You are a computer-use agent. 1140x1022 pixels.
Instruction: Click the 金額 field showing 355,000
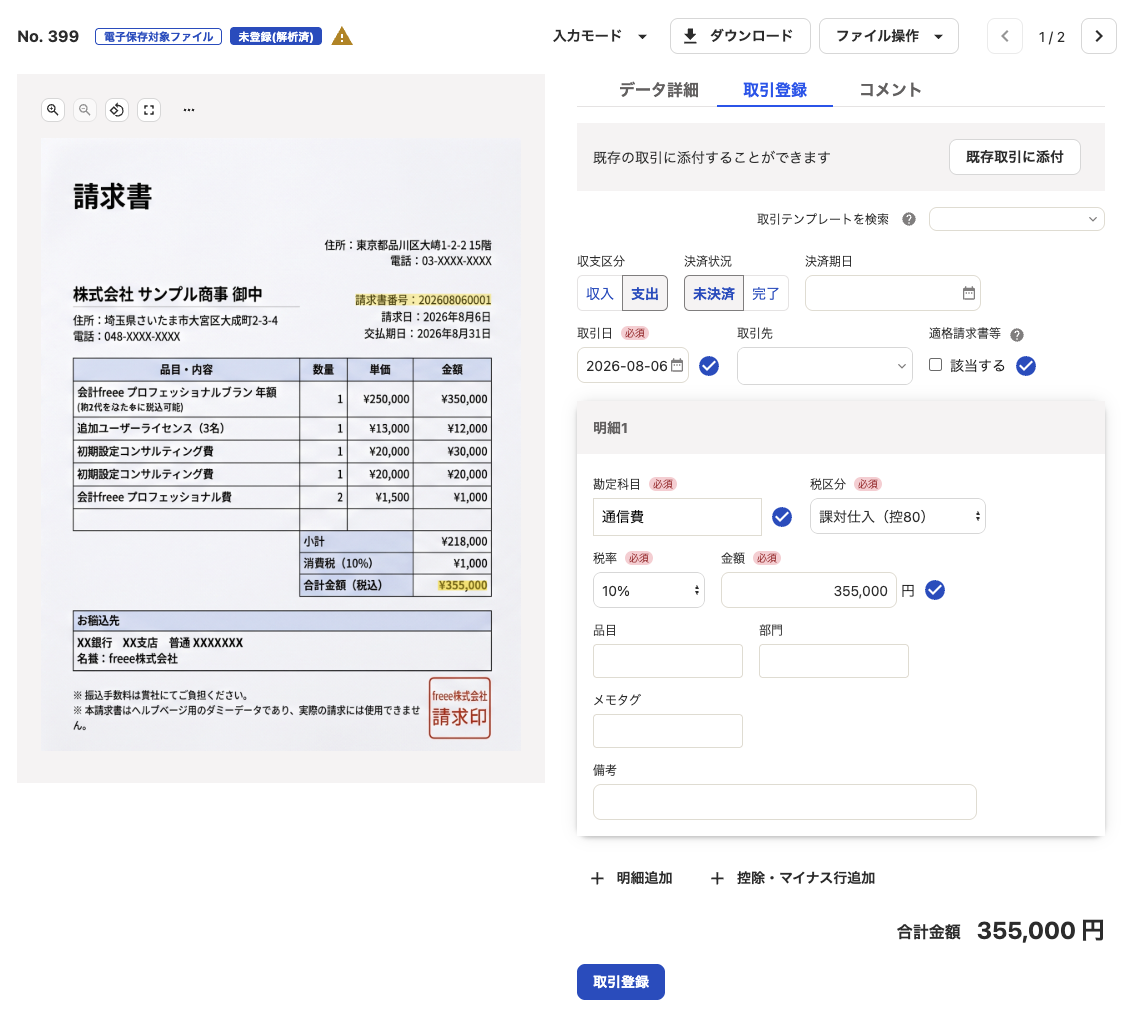(808, 590)
